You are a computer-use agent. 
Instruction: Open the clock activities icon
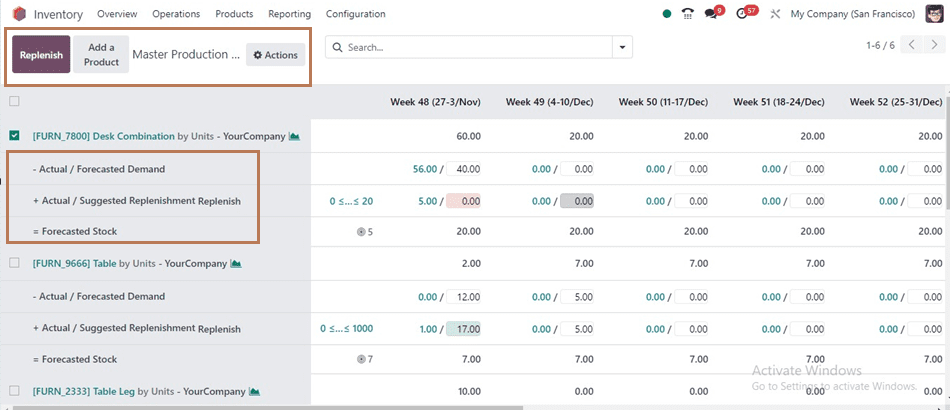[x=742, y=13]
